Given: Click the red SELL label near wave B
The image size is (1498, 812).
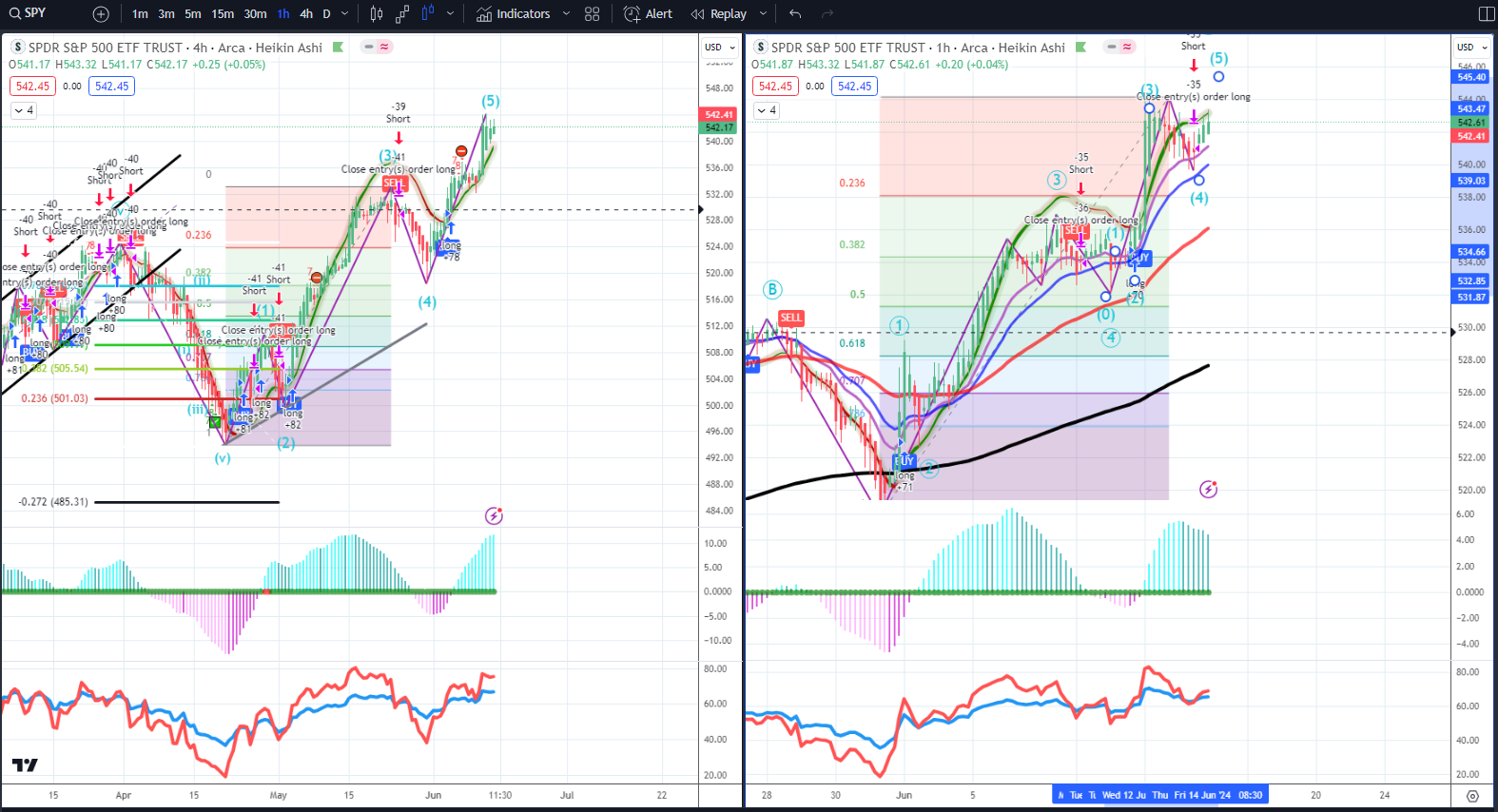Looking at the screenshot, I should point(791,318).
